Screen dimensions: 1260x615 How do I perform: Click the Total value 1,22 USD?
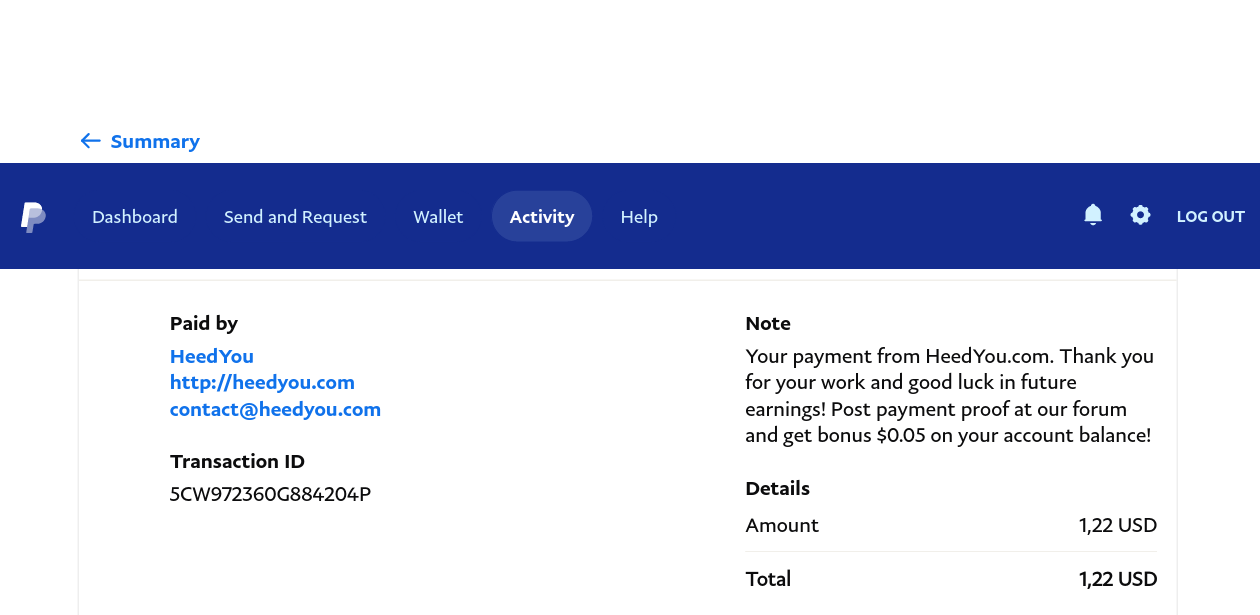pos(1118,579)
